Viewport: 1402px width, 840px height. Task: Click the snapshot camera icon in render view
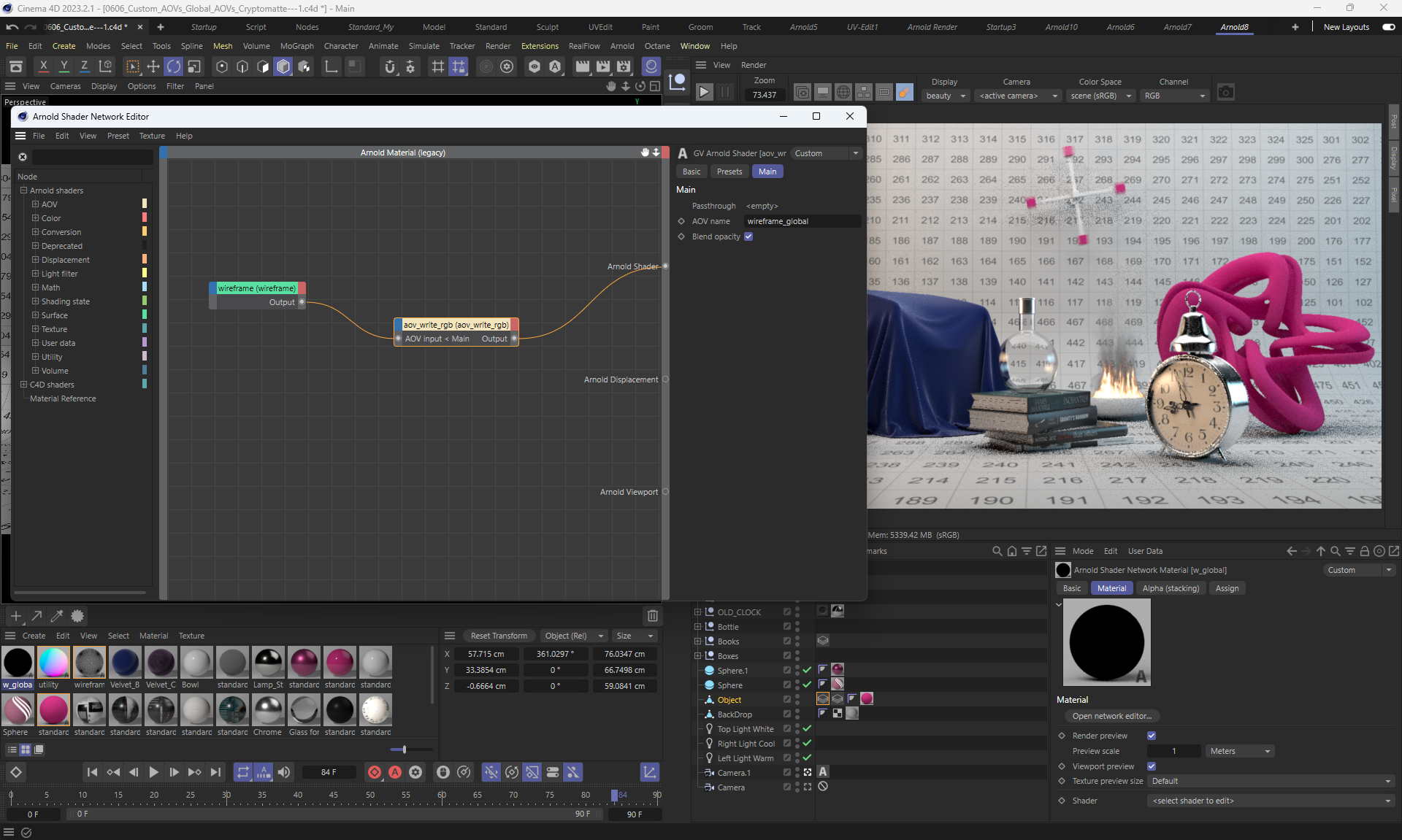(x=1226, y=93)
